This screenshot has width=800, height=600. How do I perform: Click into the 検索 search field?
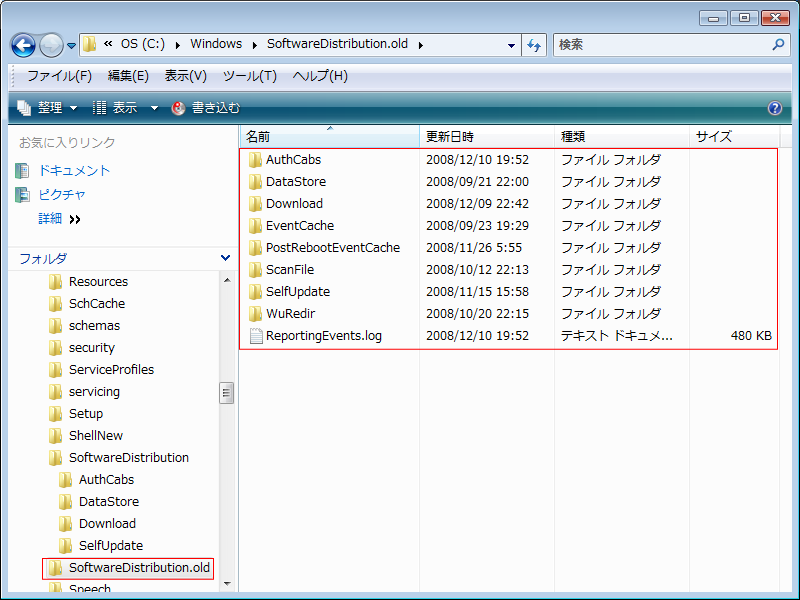pos(661,45)
